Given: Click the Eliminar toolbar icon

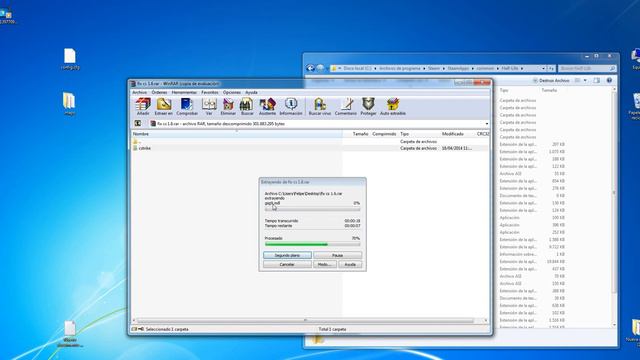Looking at the screenshot, I should (228, 107).
